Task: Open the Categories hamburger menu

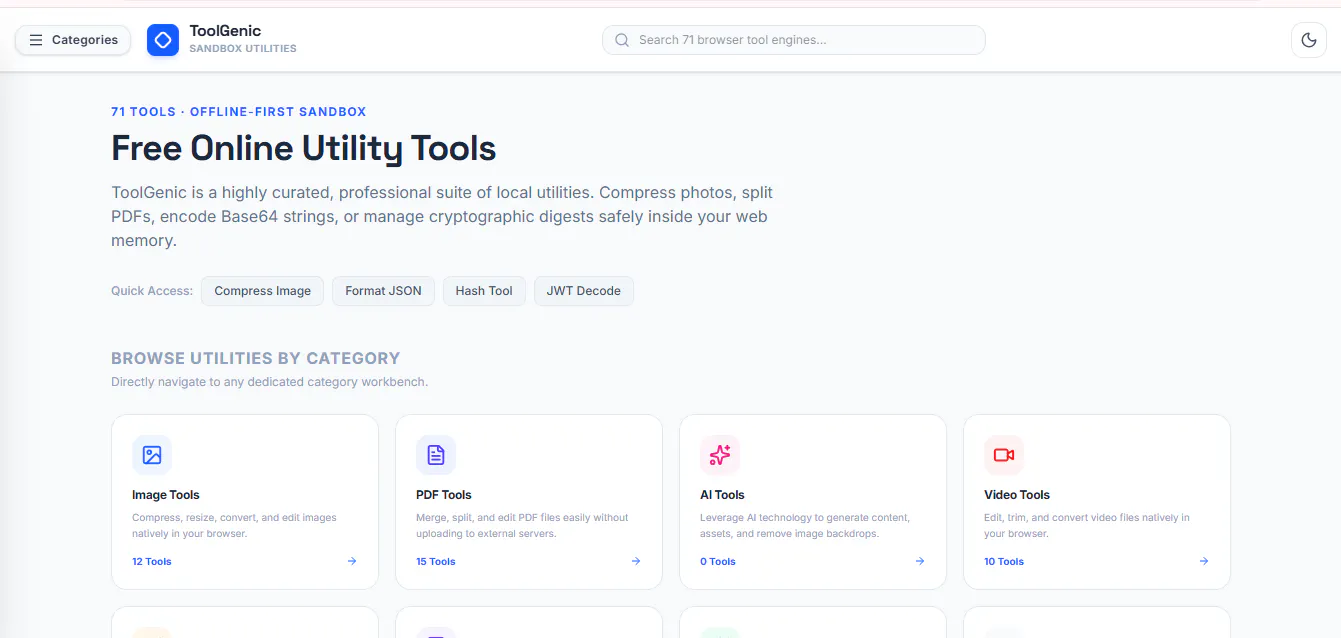Action: (73, 40)
